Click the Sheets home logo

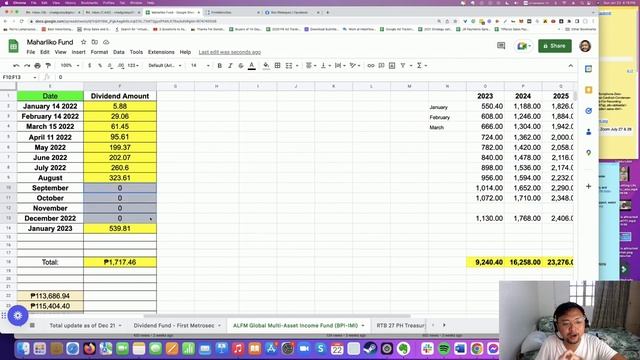[13, 46]
